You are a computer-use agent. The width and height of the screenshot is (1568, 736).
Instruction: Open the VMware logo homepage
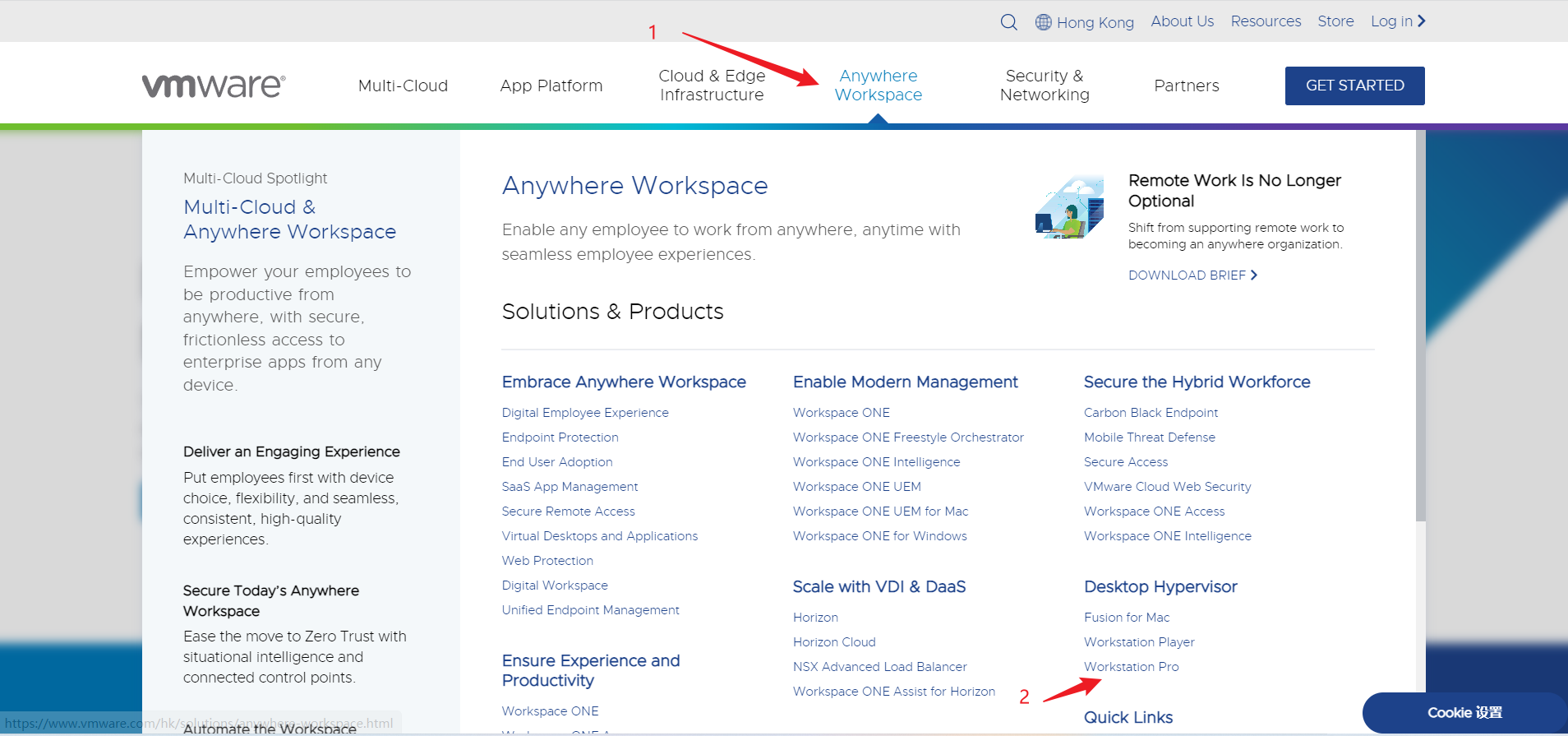[x=214, y=86]
